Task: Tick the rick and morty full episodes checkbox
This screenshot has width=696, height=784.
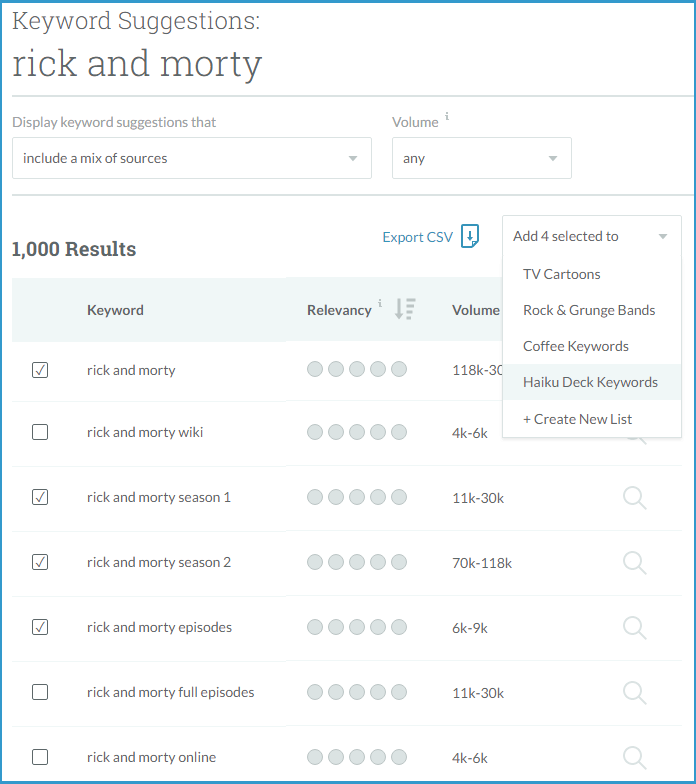Action: point(40,692)
